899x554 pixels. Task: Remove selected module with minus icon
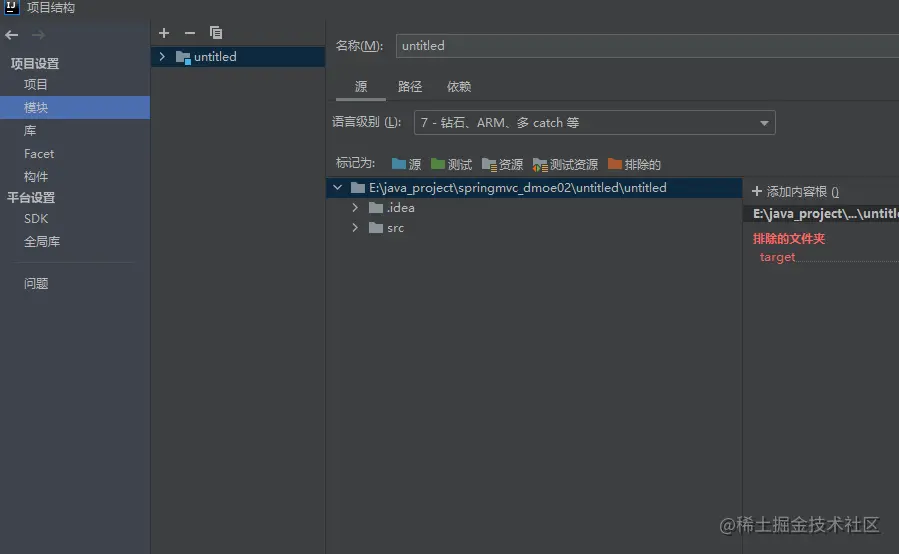pos(190,33)
